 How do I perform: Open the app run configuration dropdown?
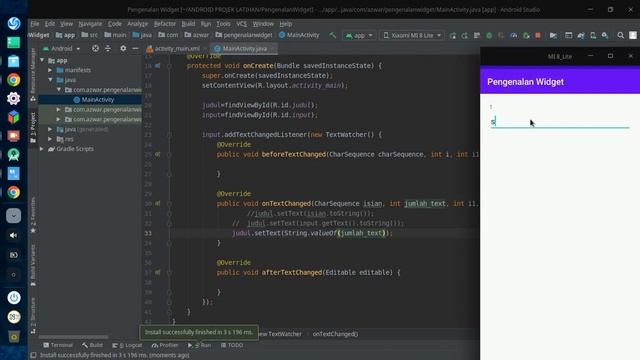[x=359, y=36]
